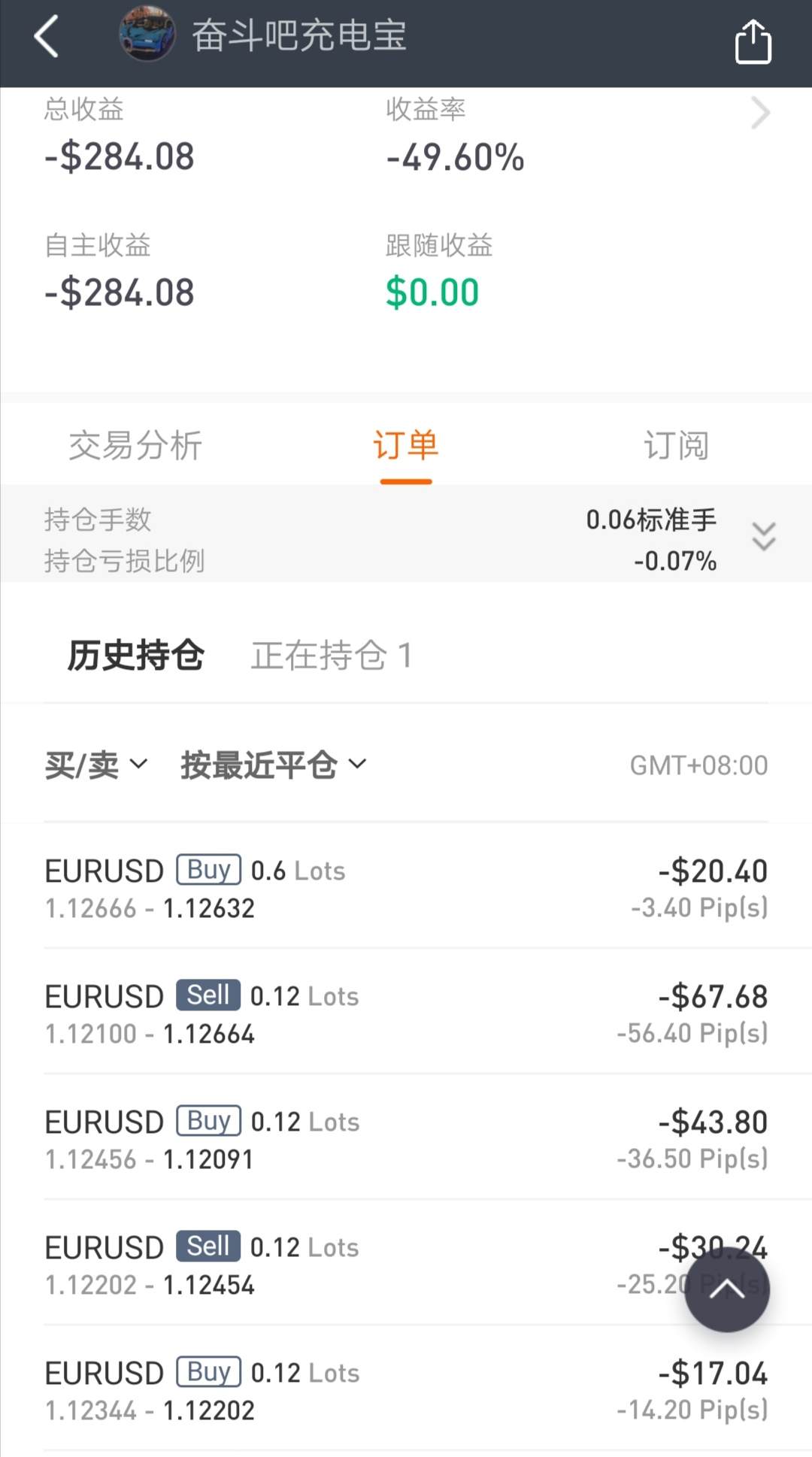Show 正在持仓 1 open positions
Image resolution: width=812 pixels, height=1457 pixels.
click(332, 655)
